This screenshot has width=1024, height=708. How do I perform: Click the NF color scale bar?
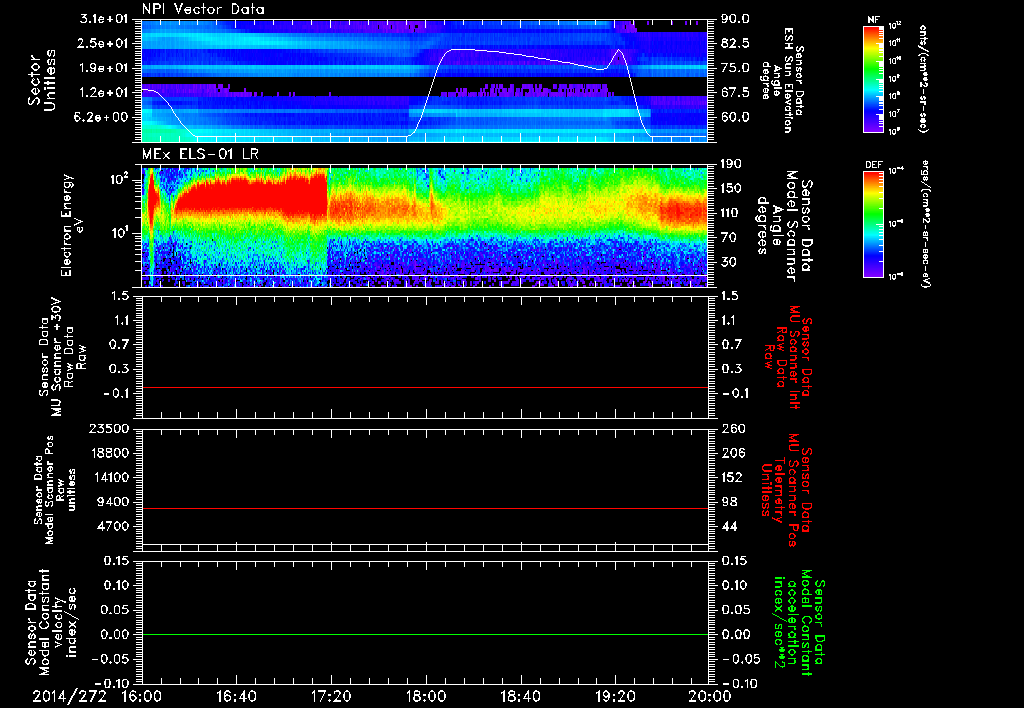coord(874,78)
